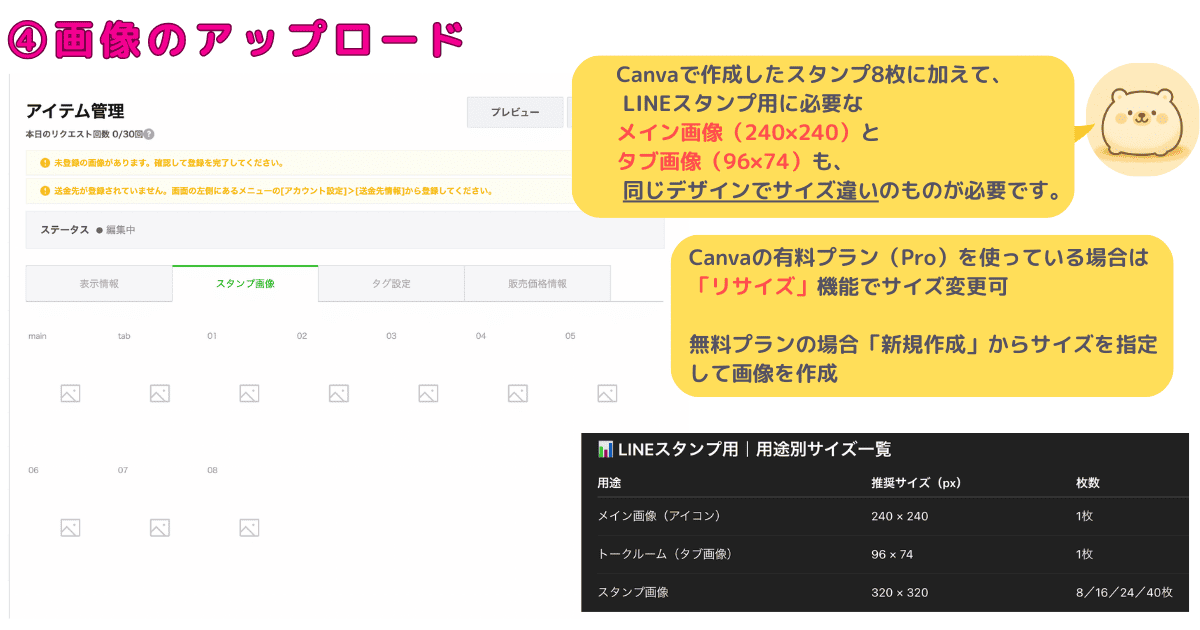
Task: Select the image placeholder for sticker 02
Action: coord(338,394)
